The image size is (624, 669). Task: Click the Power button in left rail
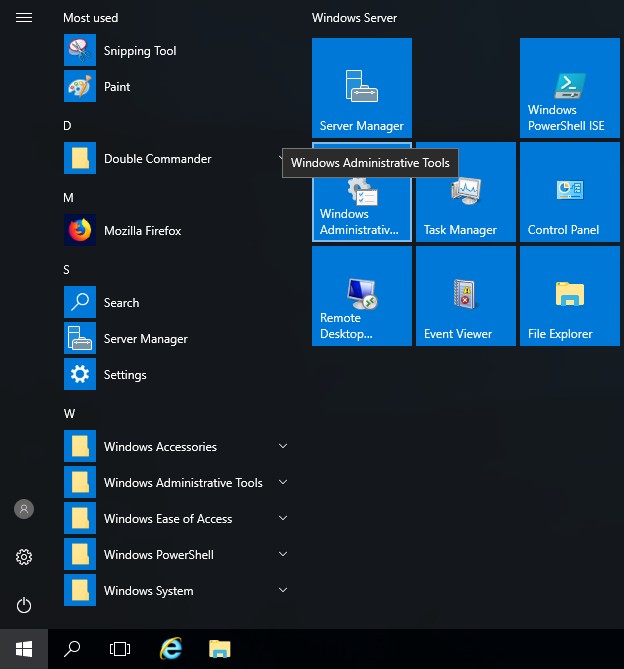pos(24,605)
